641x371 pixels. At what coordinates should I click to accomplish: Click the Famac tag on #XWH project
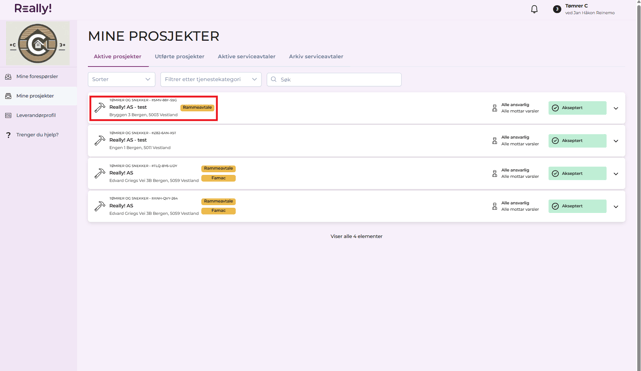point(218,211)
